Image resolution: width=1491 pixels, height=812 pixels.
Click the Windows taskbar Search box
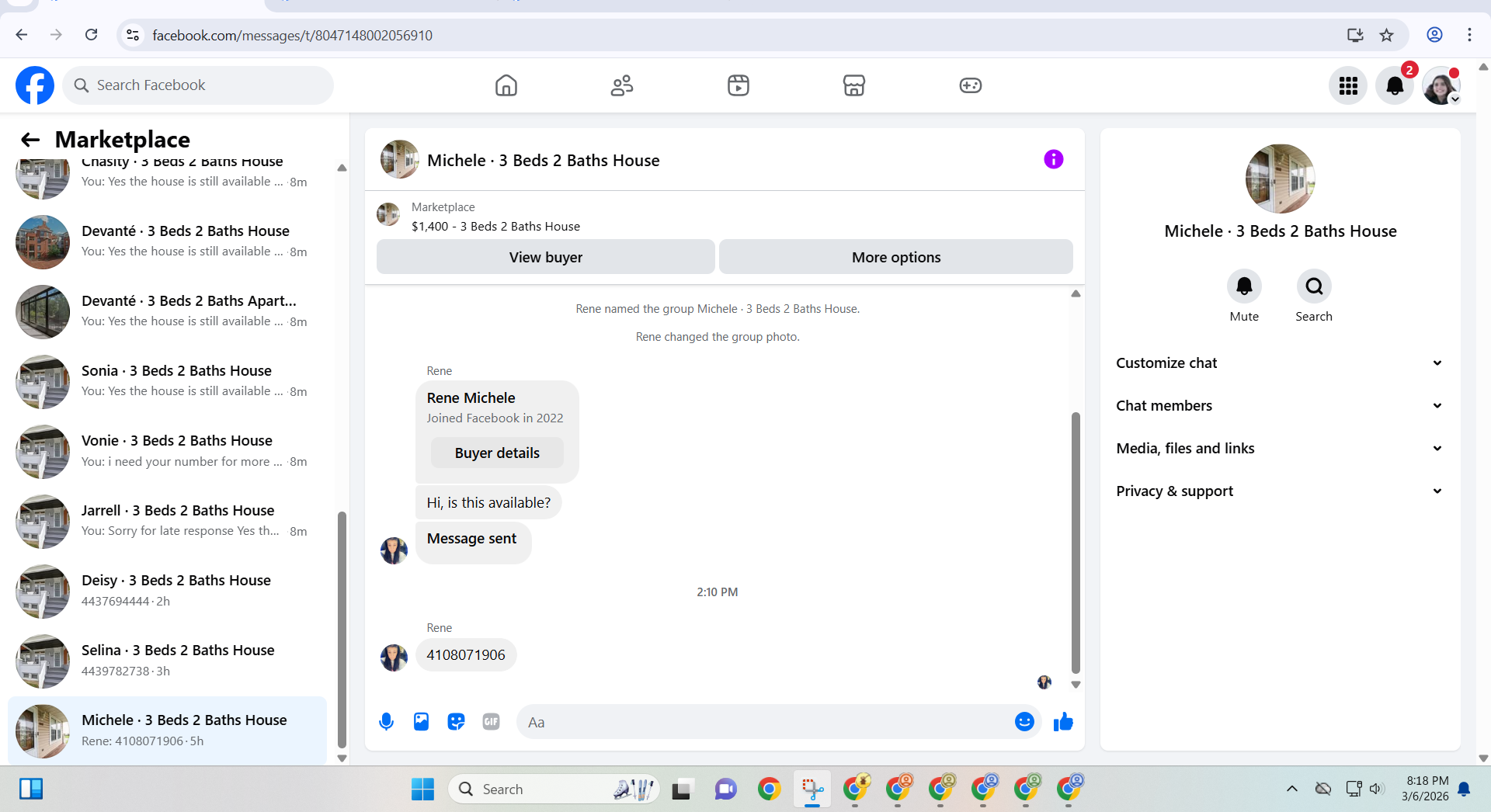554,789
